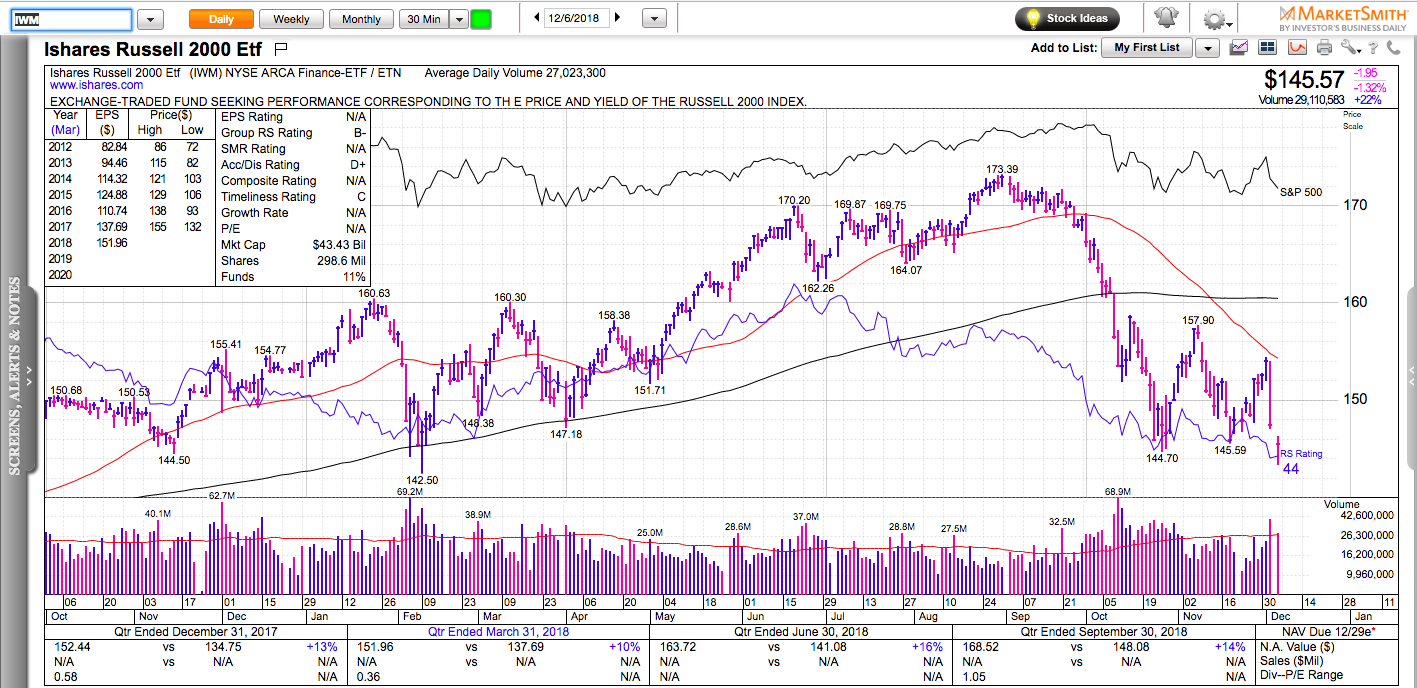The image size is (1417, 688).
Task: Click the 173.39 price high label
Action: 1002,169
